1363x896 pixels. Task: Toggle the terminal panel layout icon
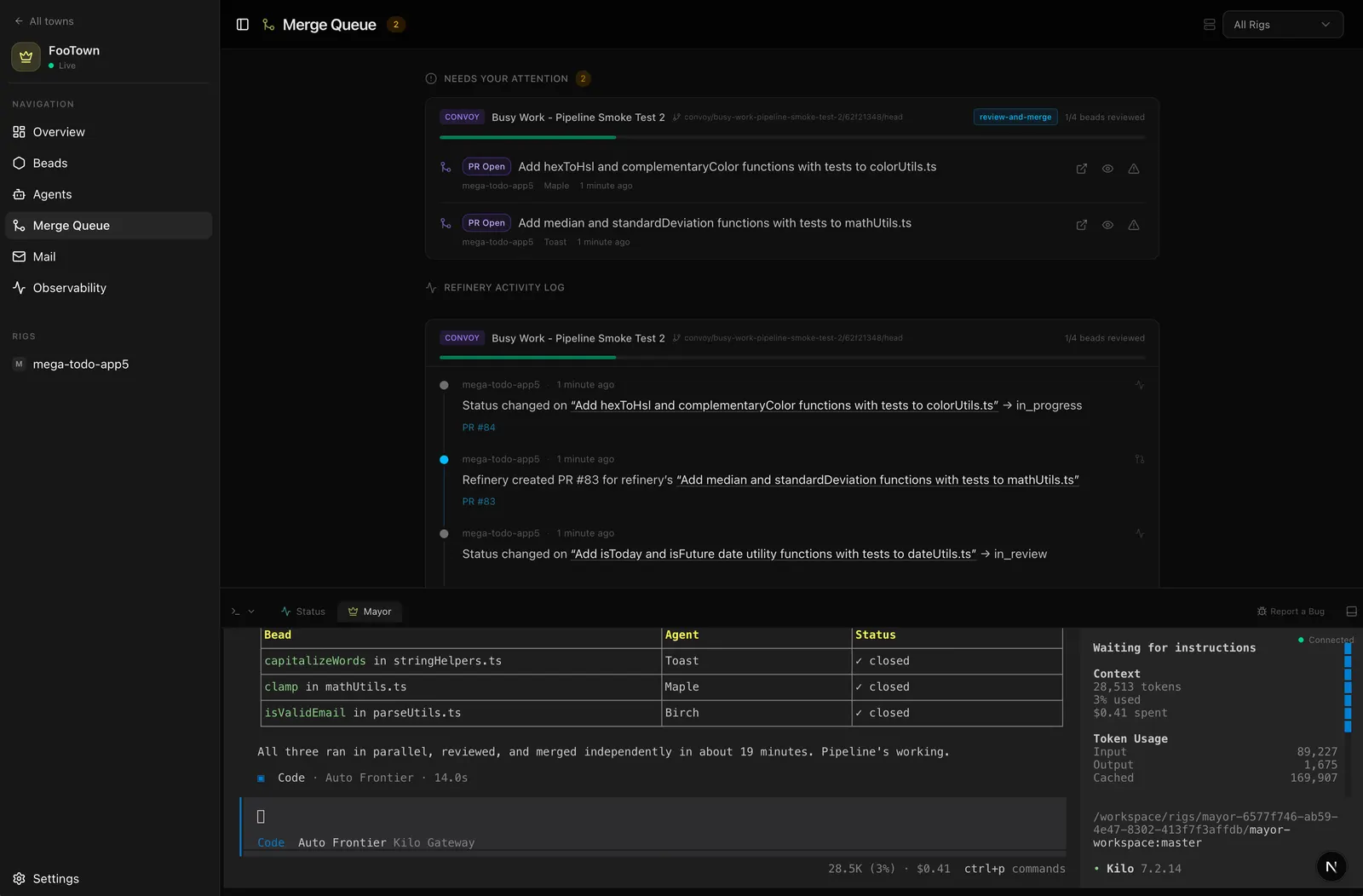tap(1351, 612)
